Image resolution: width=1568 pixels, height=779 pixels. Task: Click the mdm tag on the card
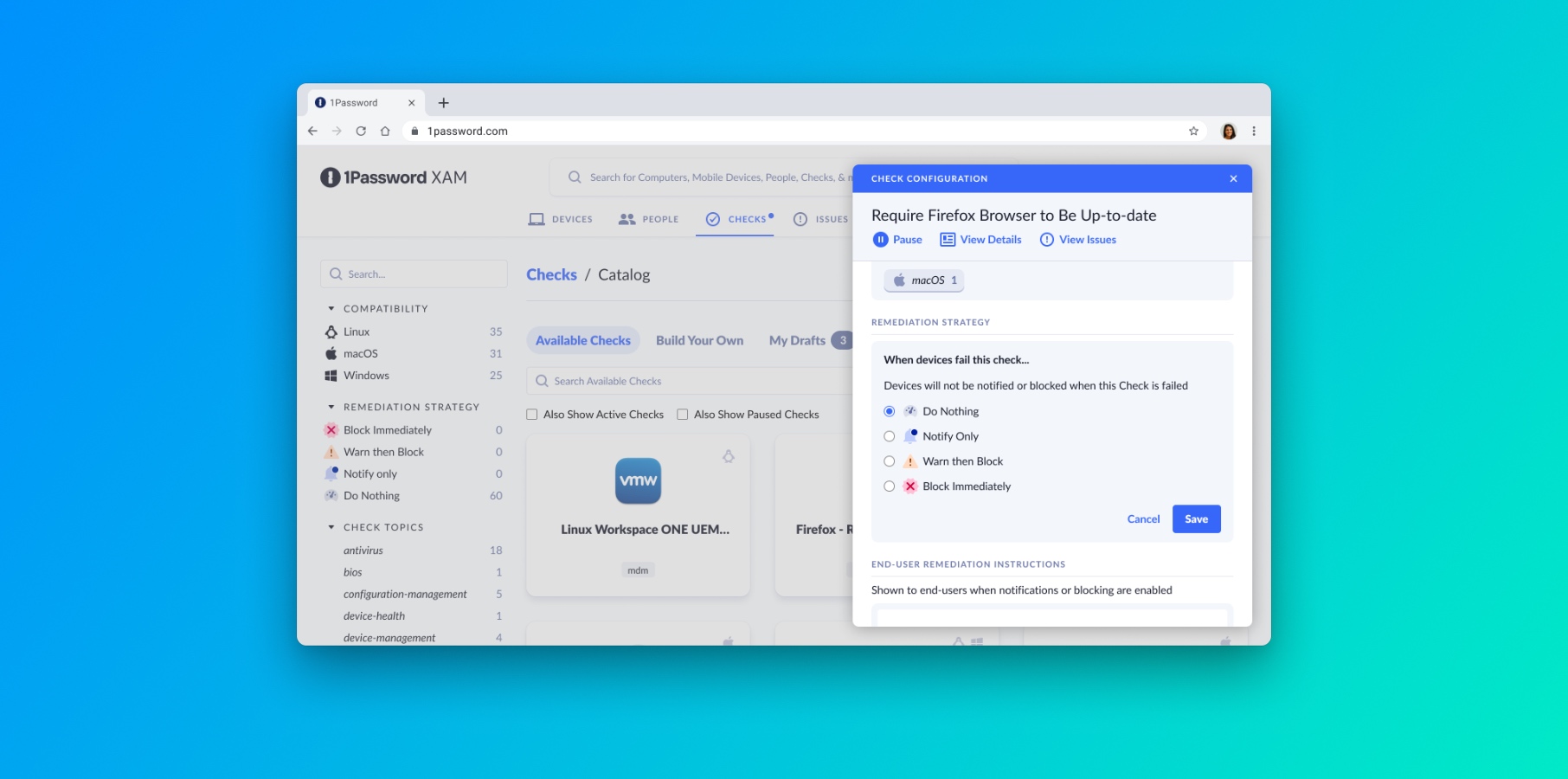click(x=638, y=570)
